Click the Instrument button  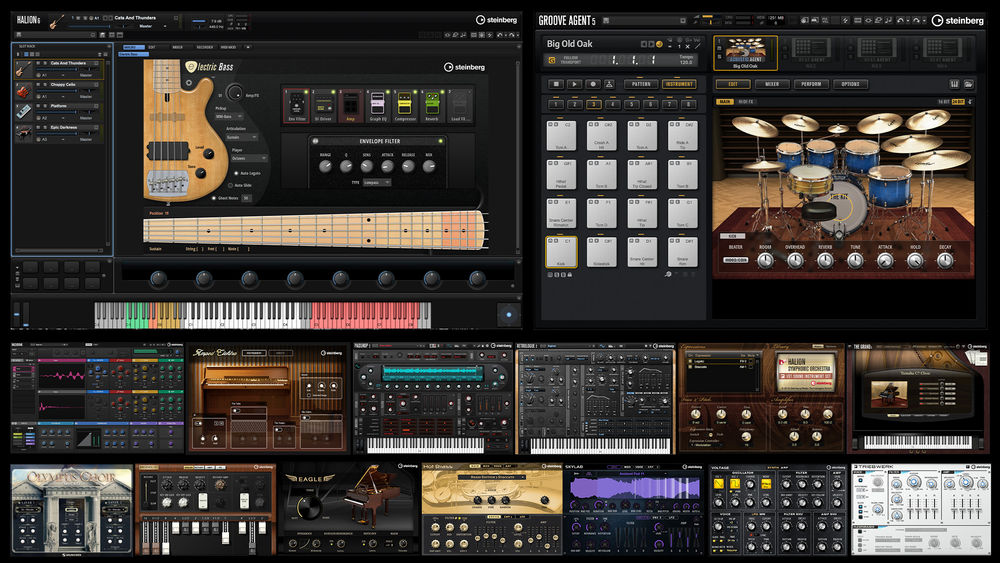pyautogui.click(x=679, y=84)
